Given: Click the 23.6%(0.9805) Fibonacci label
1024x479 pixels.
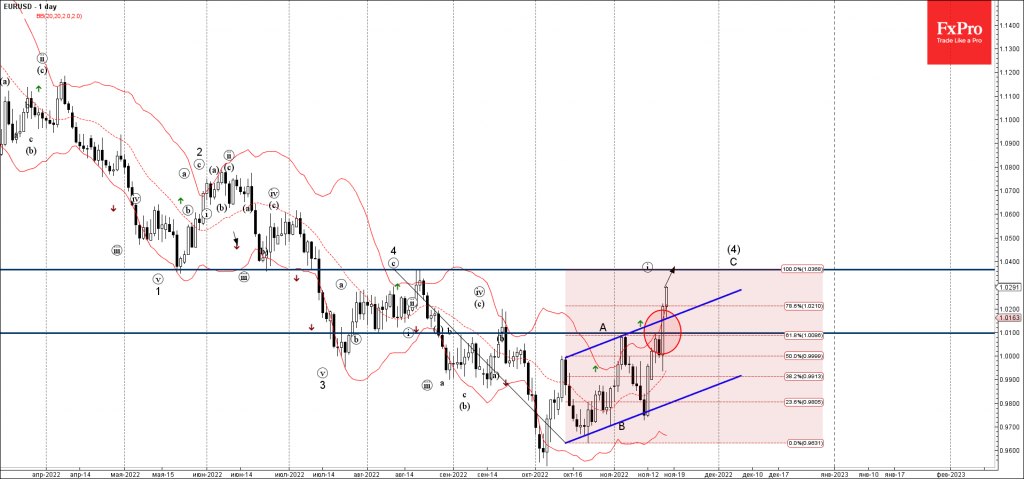Looking at the screenshot, I should (803, 403).
